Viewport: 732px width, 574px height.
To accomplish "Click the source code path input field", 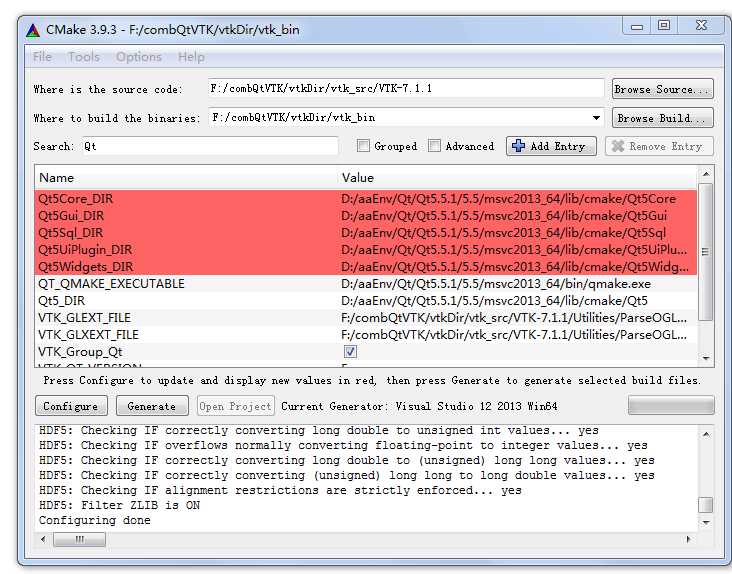I will 406,88.
